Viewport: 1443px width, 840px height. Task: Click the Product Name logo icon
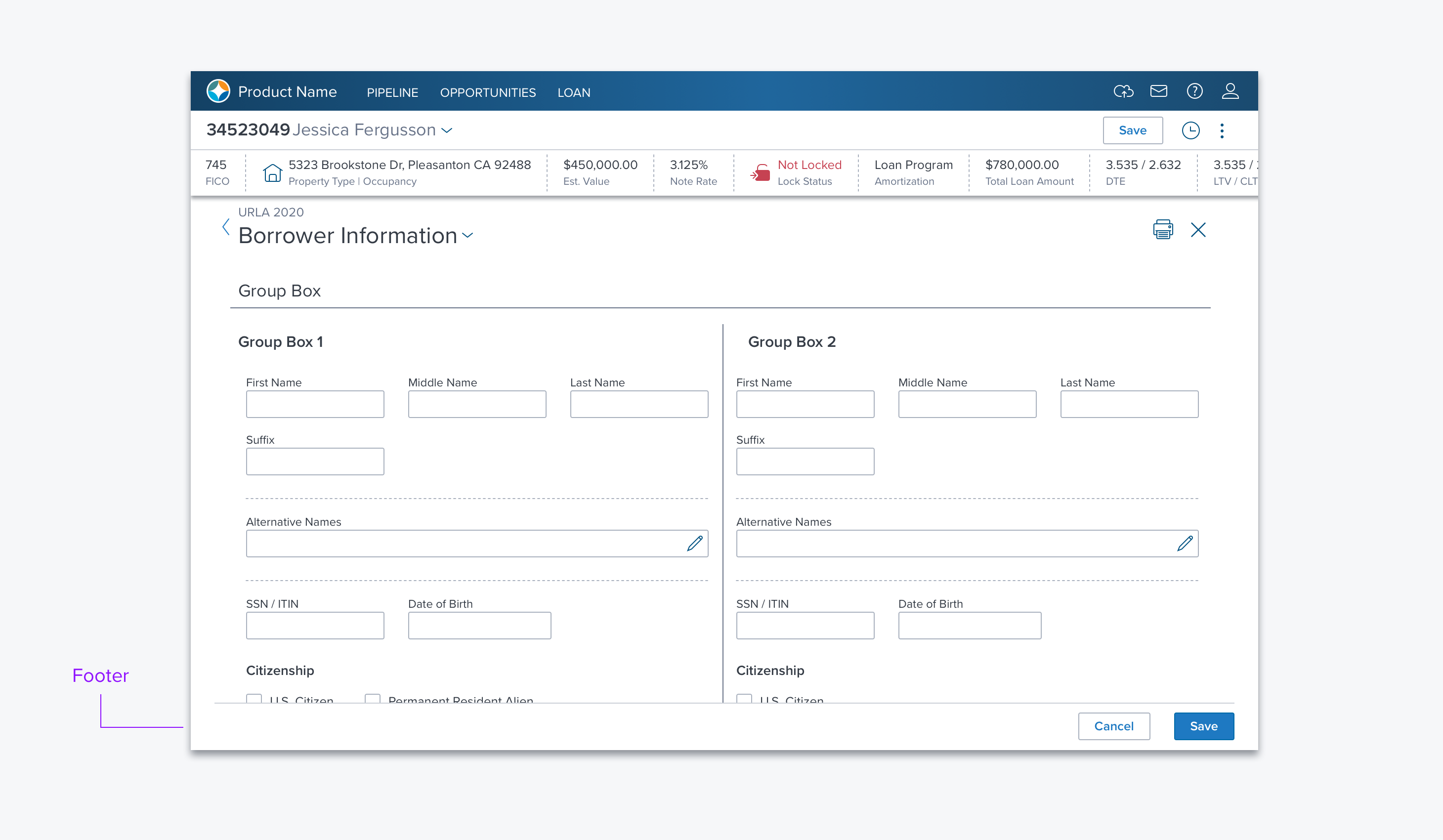tap(218, 91)
